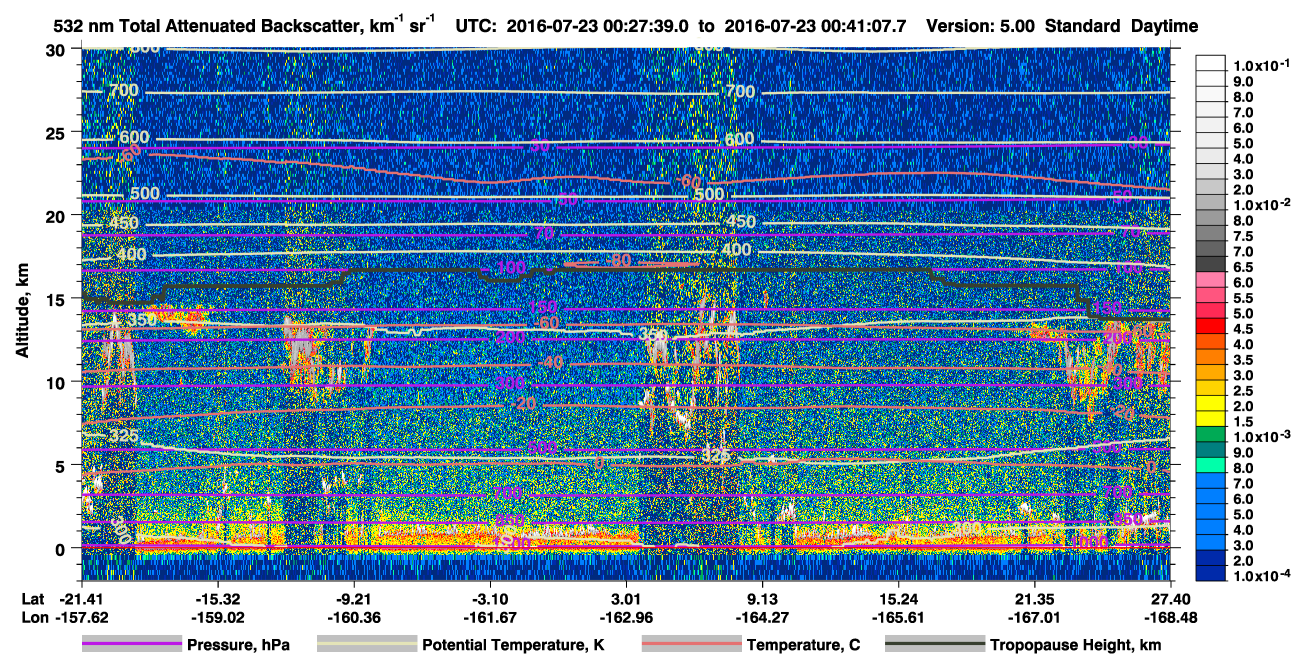This screenshot has width=1300, height=667.
Task: Click the 4.5 colorbar label
Action: 1242,329
